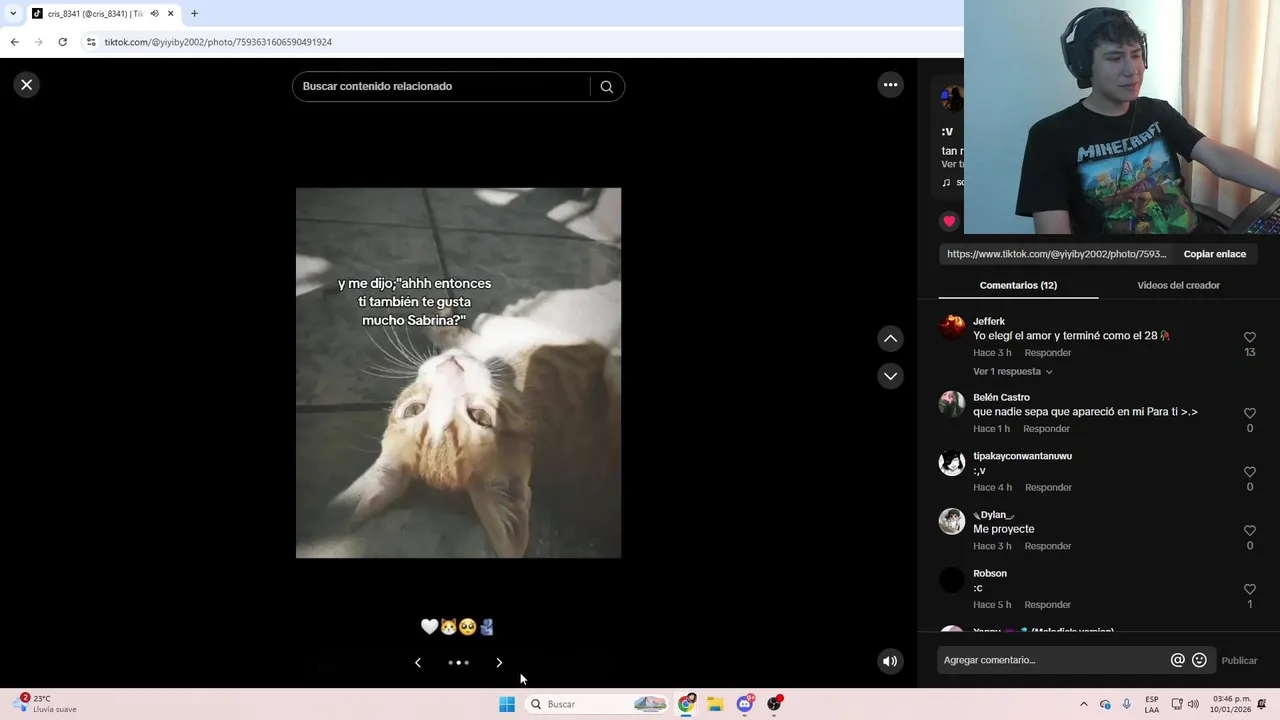Open Jefferk's profile avatar
Image resolution: width=1280 pixels, height=720 pixels.
click(x=952, y=327)
